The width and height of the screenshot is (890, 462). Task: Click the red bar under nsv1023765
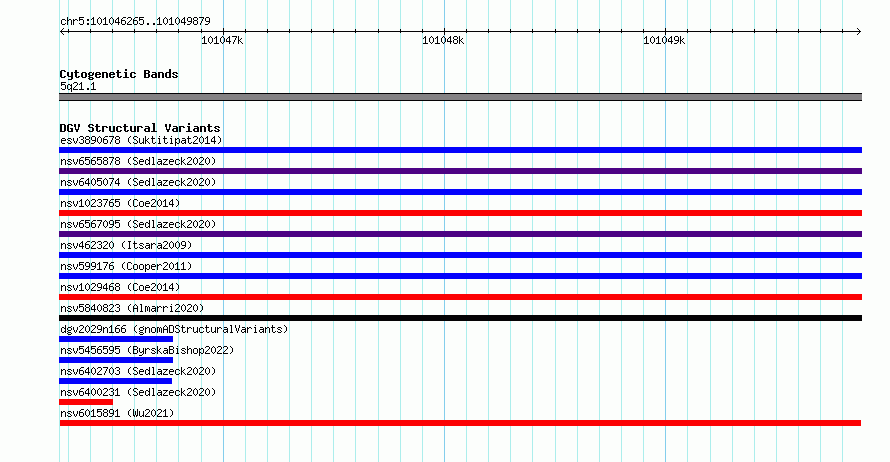(460, 213)
